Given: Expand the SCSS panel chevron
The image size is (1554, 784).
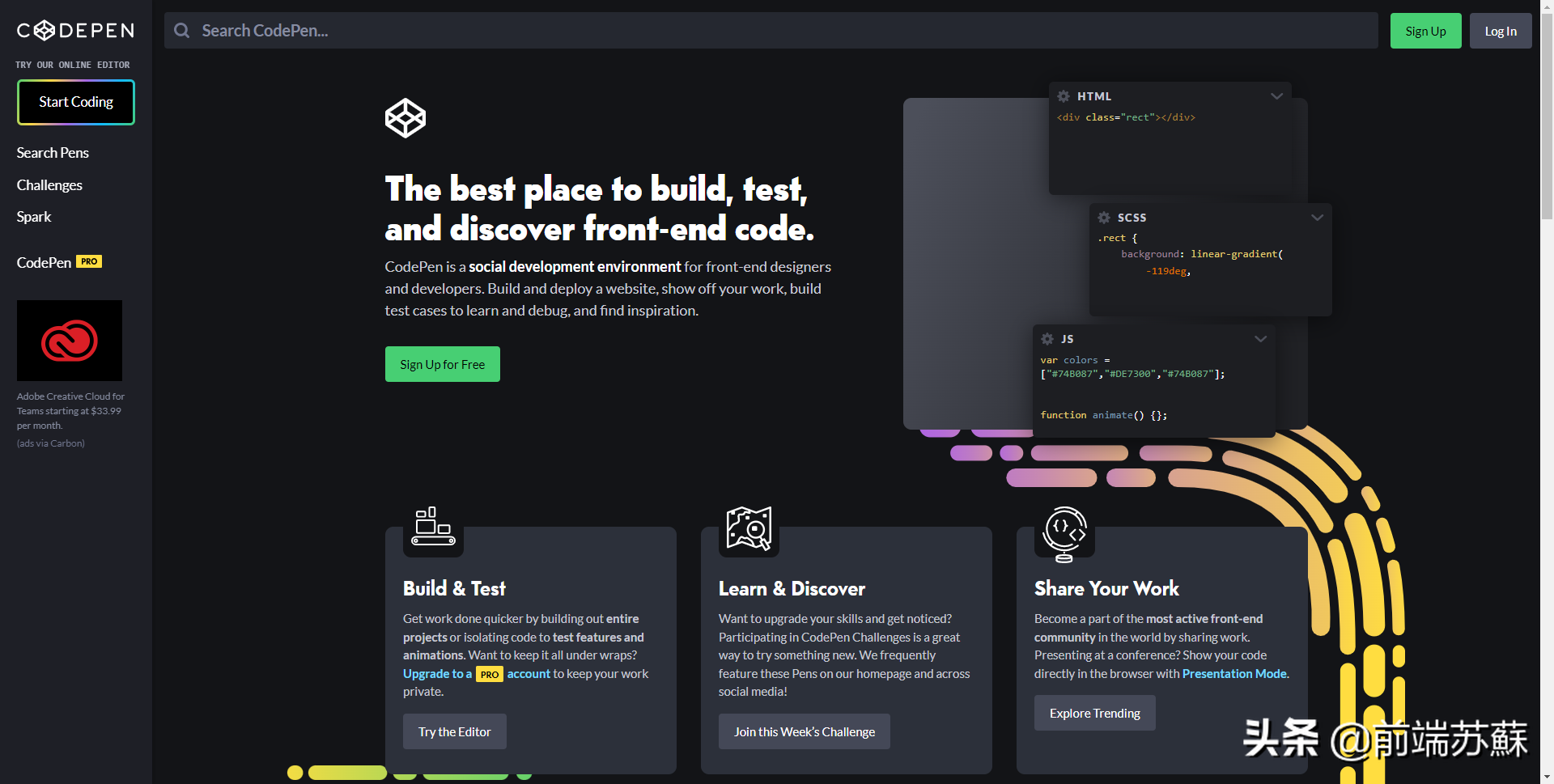Looking at the screenshot, I should tap(1317, 218).
